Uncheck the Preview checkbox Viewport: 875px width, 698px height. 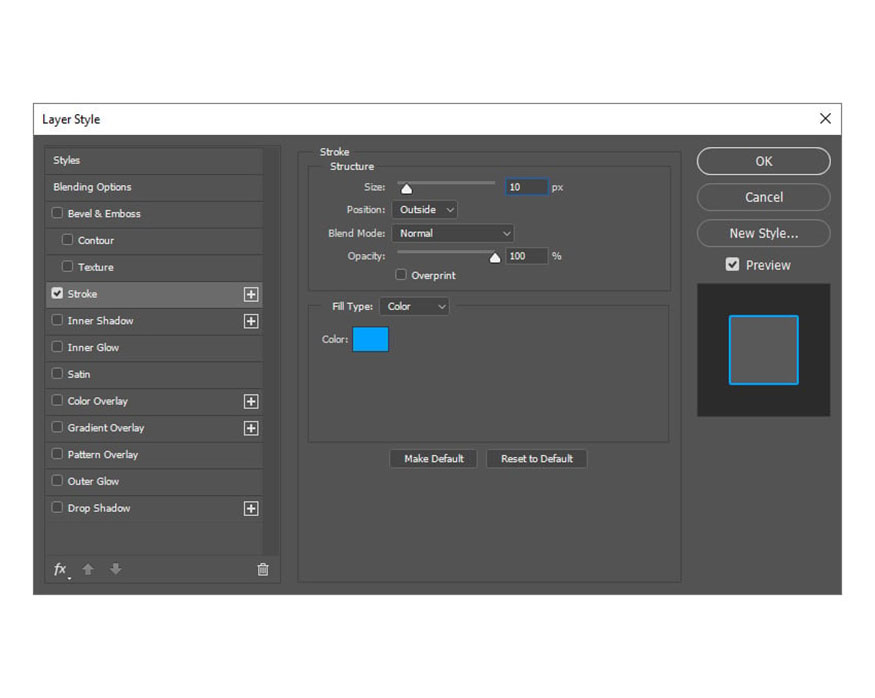click(733, 265)
